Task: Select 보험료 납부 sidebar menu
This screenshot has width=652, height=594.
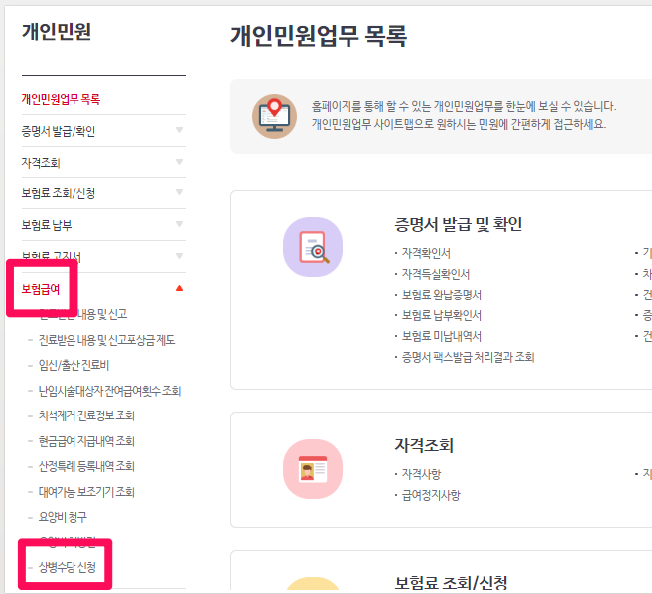Action: pos(47,225)
